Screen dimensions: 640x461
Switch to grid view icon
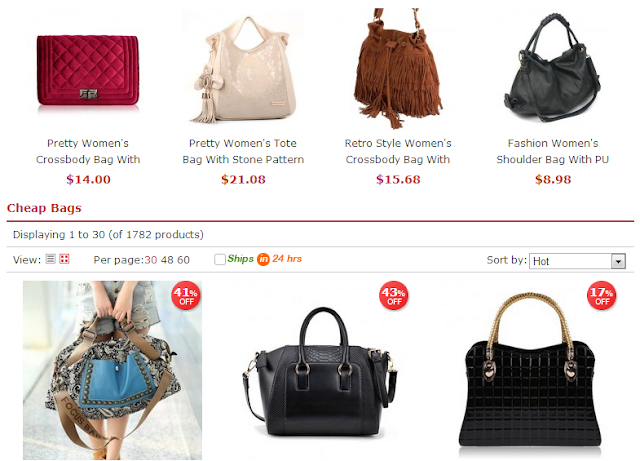tap(64, 259)
